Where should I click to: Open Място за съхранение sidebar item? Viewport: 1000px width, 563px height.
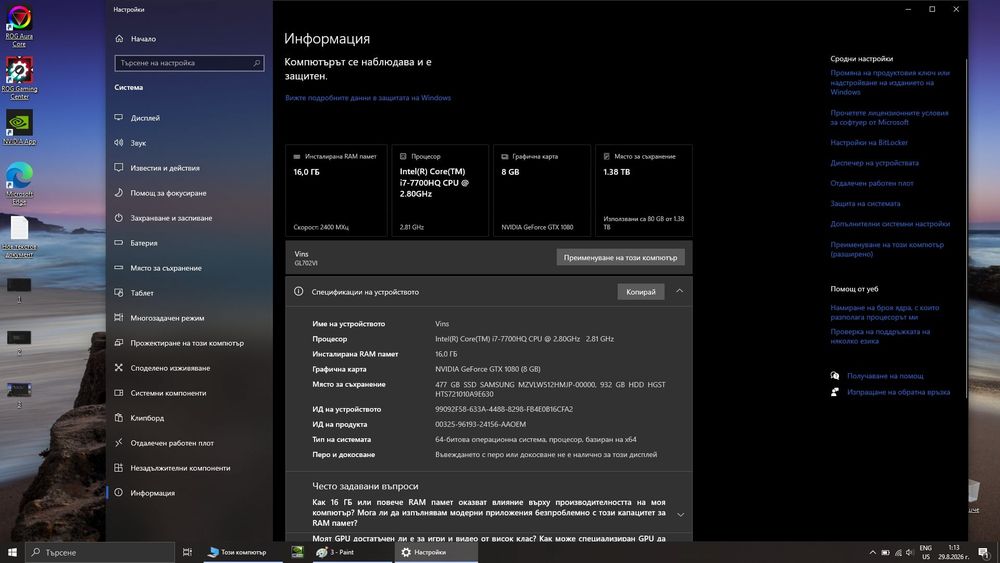pyautogui.click(x=189, y=268)
